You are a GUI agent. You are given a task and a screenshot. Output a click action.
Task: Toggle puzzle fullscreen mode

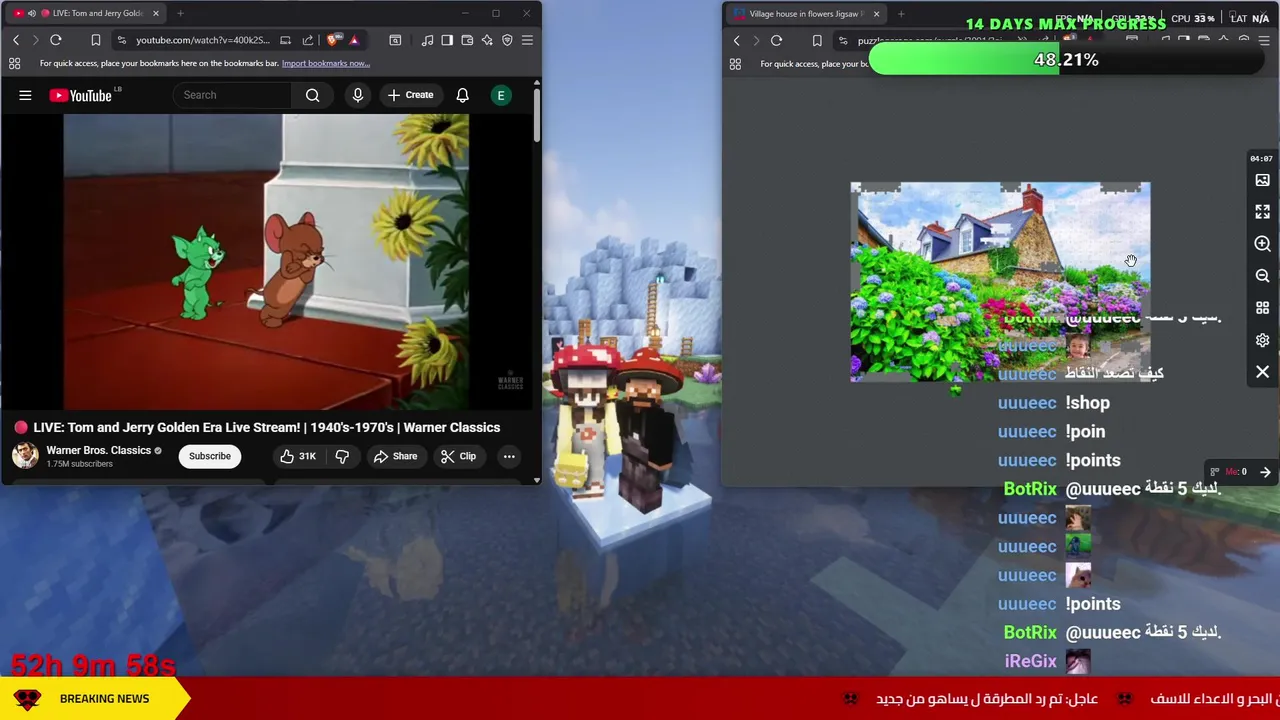coord(1262,212)
